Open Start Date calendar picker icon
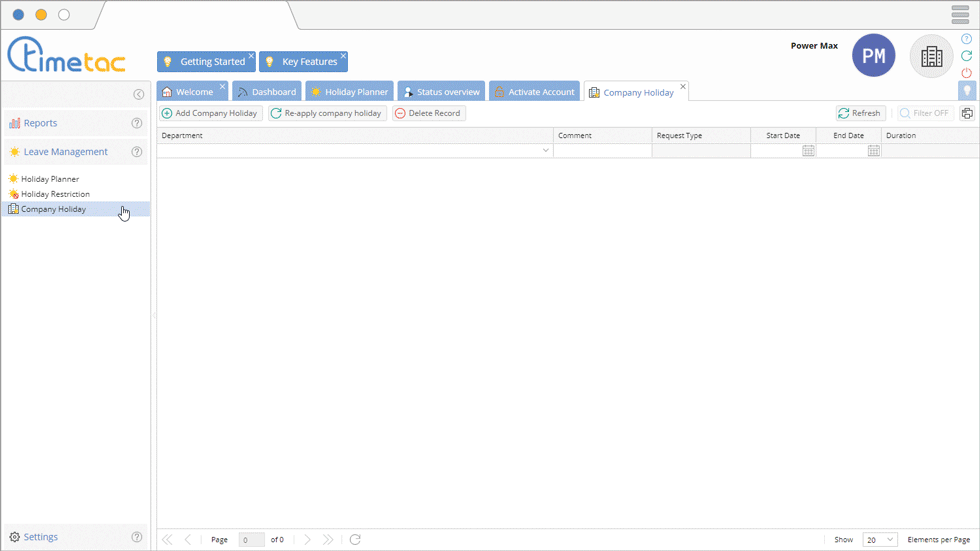Viewport: 980px width, 551px height. [x=808, y=151]
